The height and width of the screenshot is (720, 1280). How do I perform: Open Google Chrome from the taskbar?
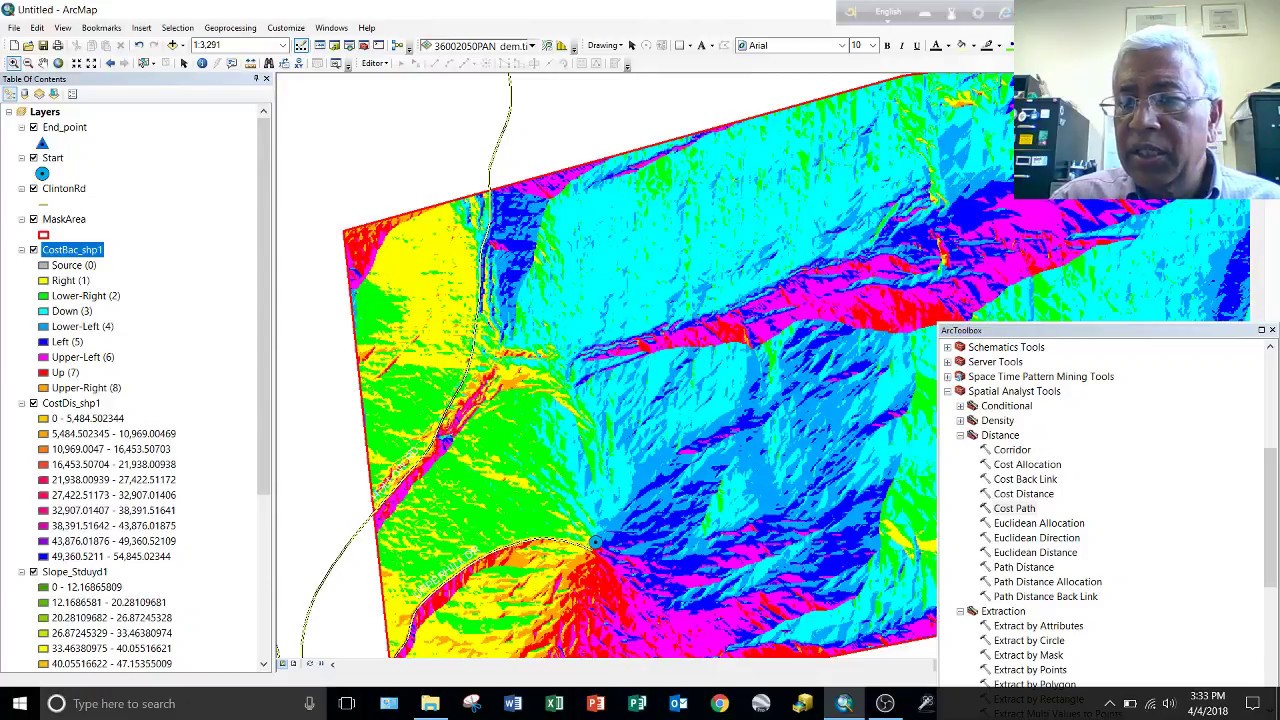[x=719, y=704]
